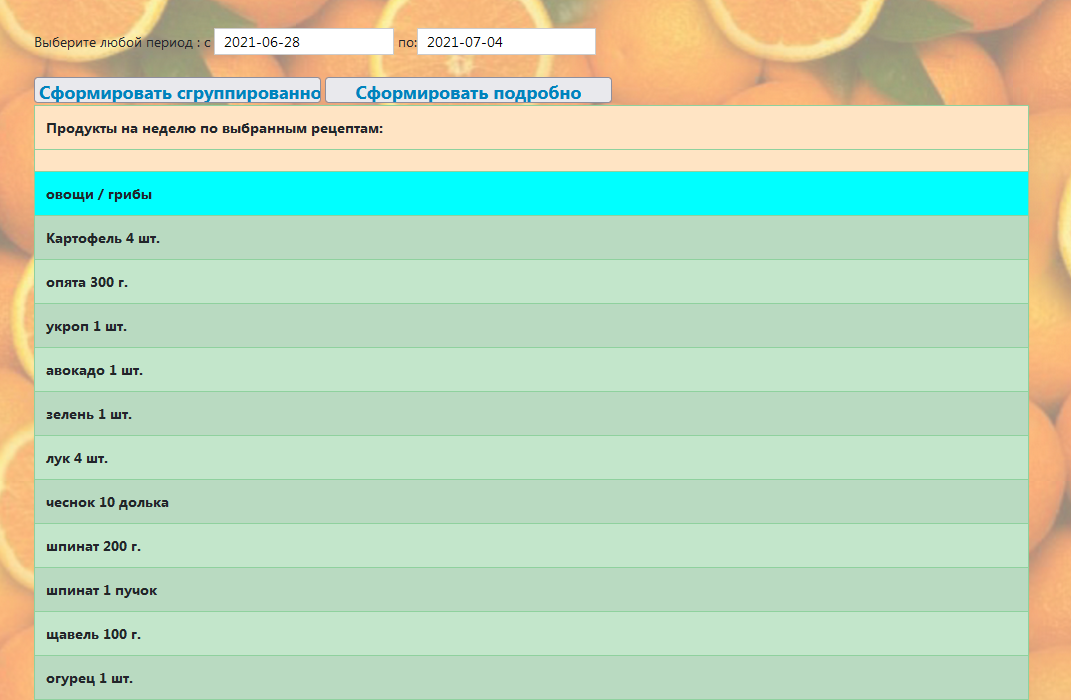This screenshot has height=700, width=1071.
Task: Click the Сформировать подробно button
Action: tap(469, 91)
